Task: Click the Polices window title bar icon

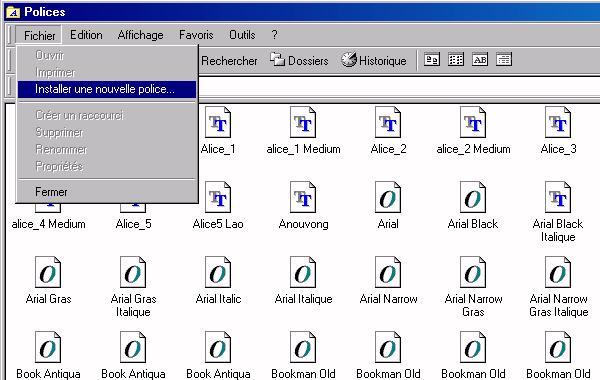Action: [x=13, y=12]
